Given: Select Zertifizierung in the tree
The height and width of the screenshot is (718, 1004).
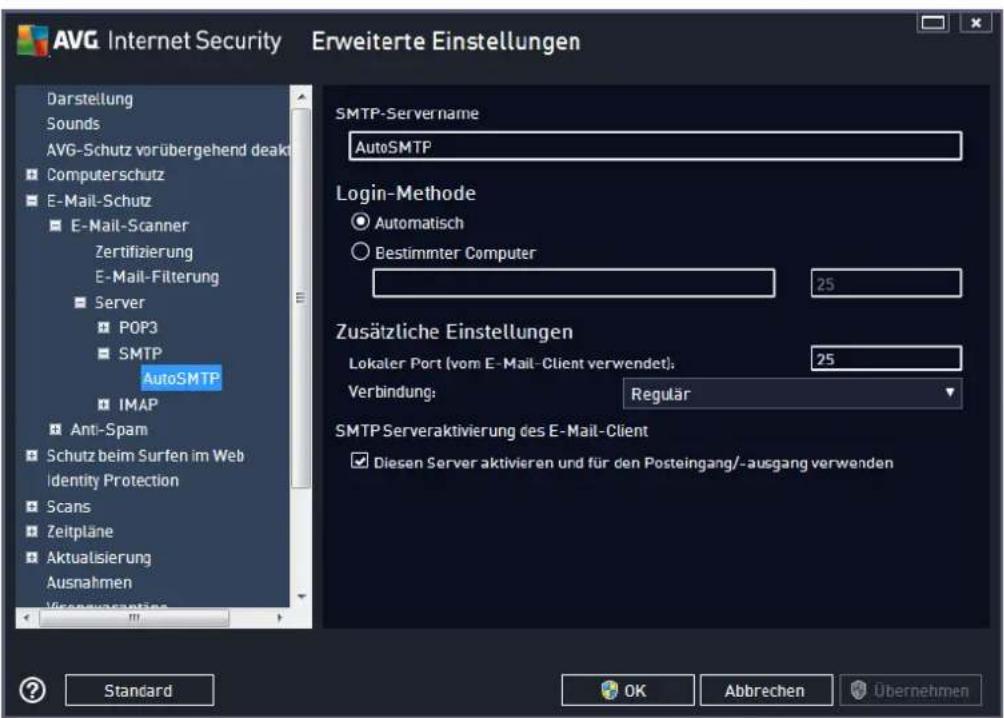Looking at the screenshot, I should (x=144, y=252).
